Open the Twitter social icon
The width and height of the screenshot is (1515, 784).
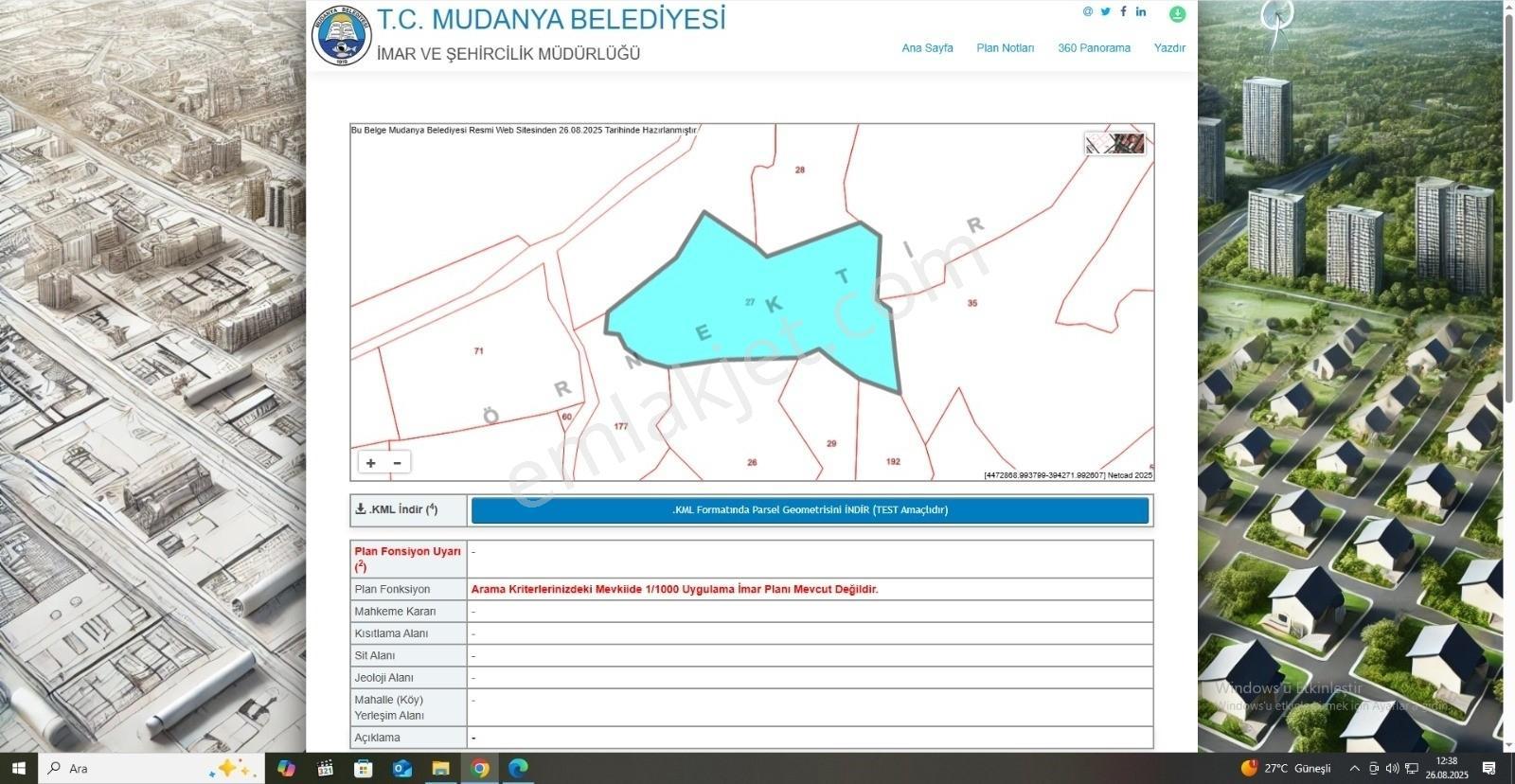pos(1105,11)
